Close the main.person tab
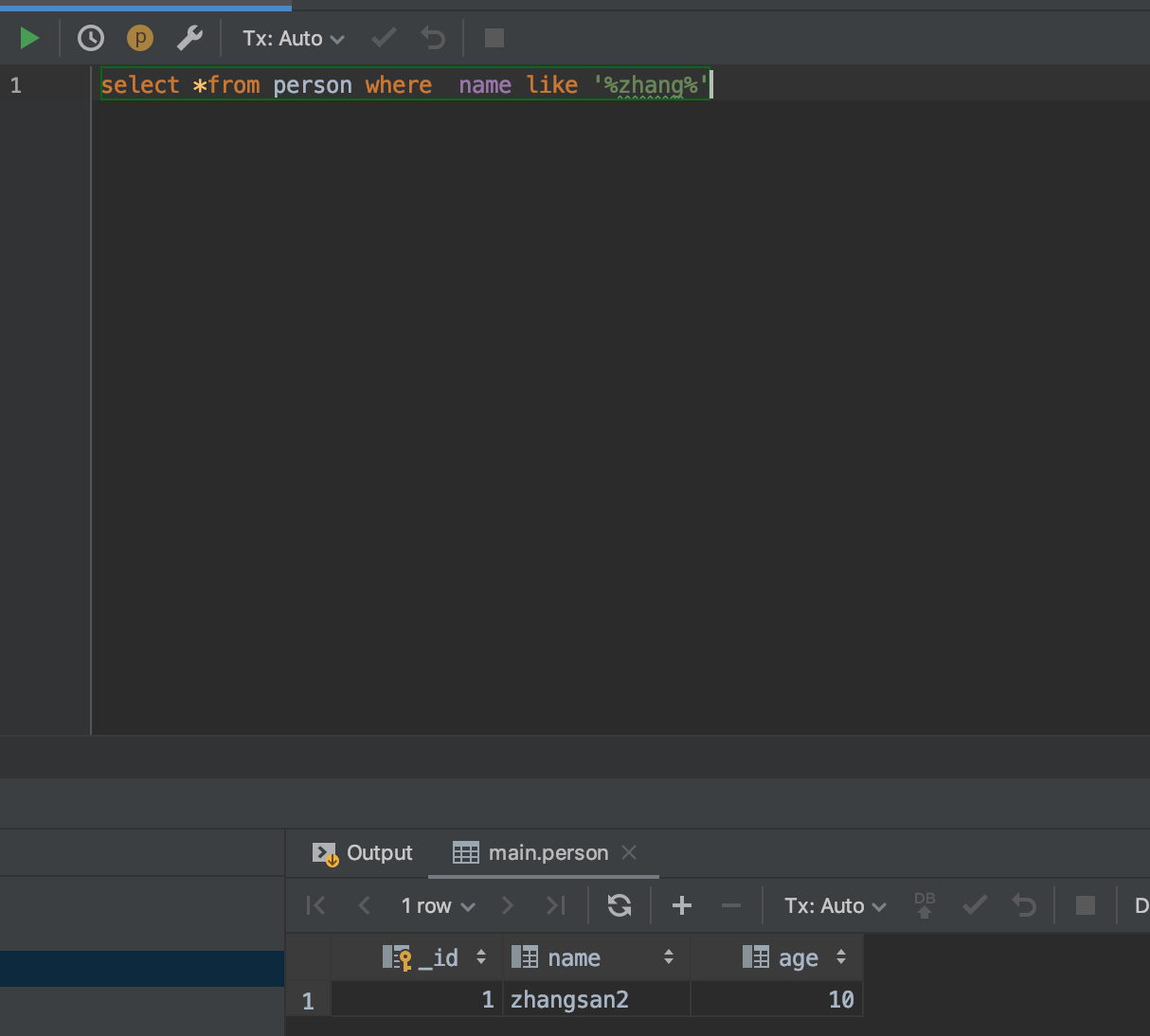1150x1036 pixels. [x=629, y=852]
